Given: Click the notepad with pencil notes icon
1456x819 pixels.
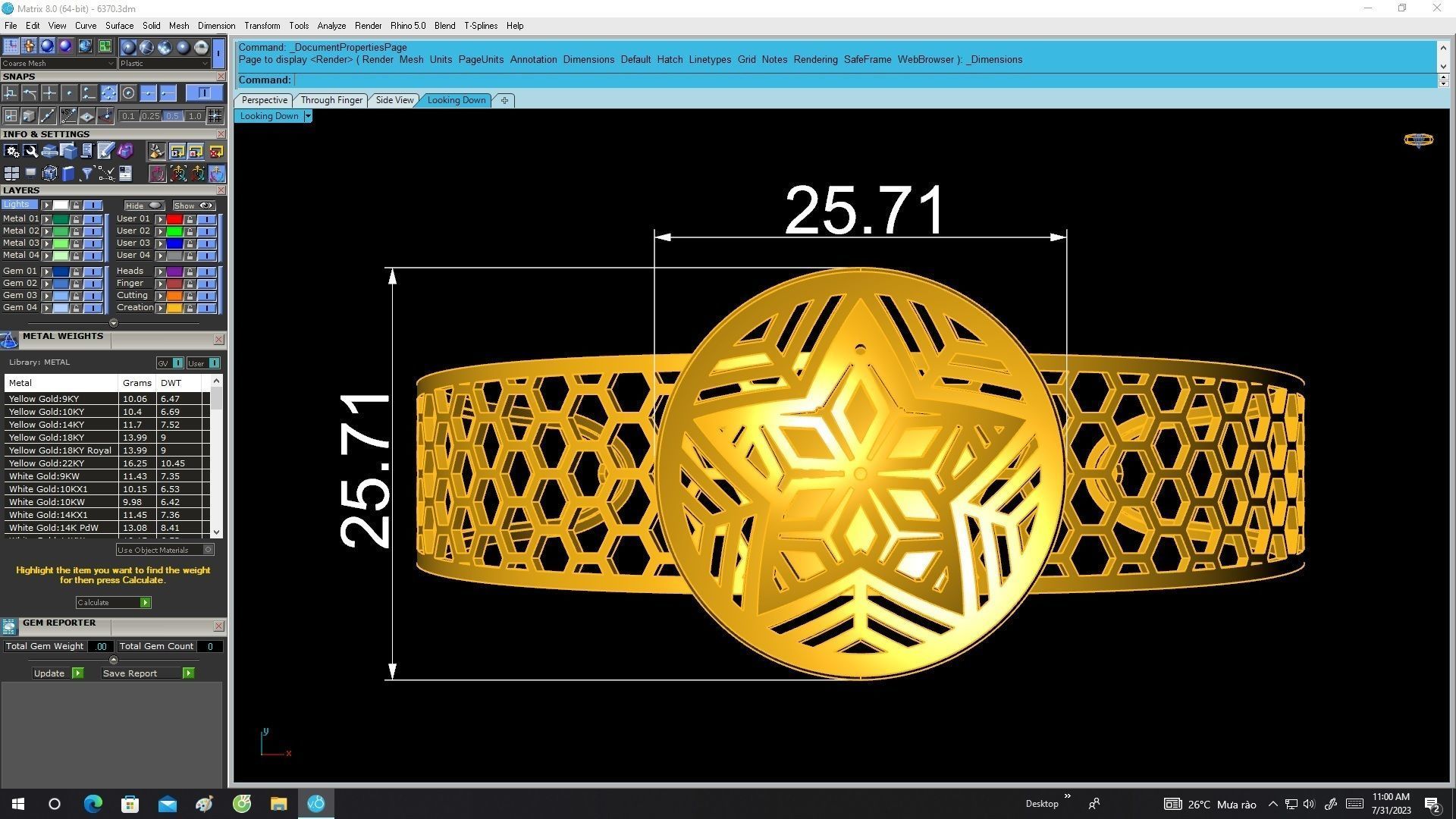Looking at the screenshot, I should [105, 151].
